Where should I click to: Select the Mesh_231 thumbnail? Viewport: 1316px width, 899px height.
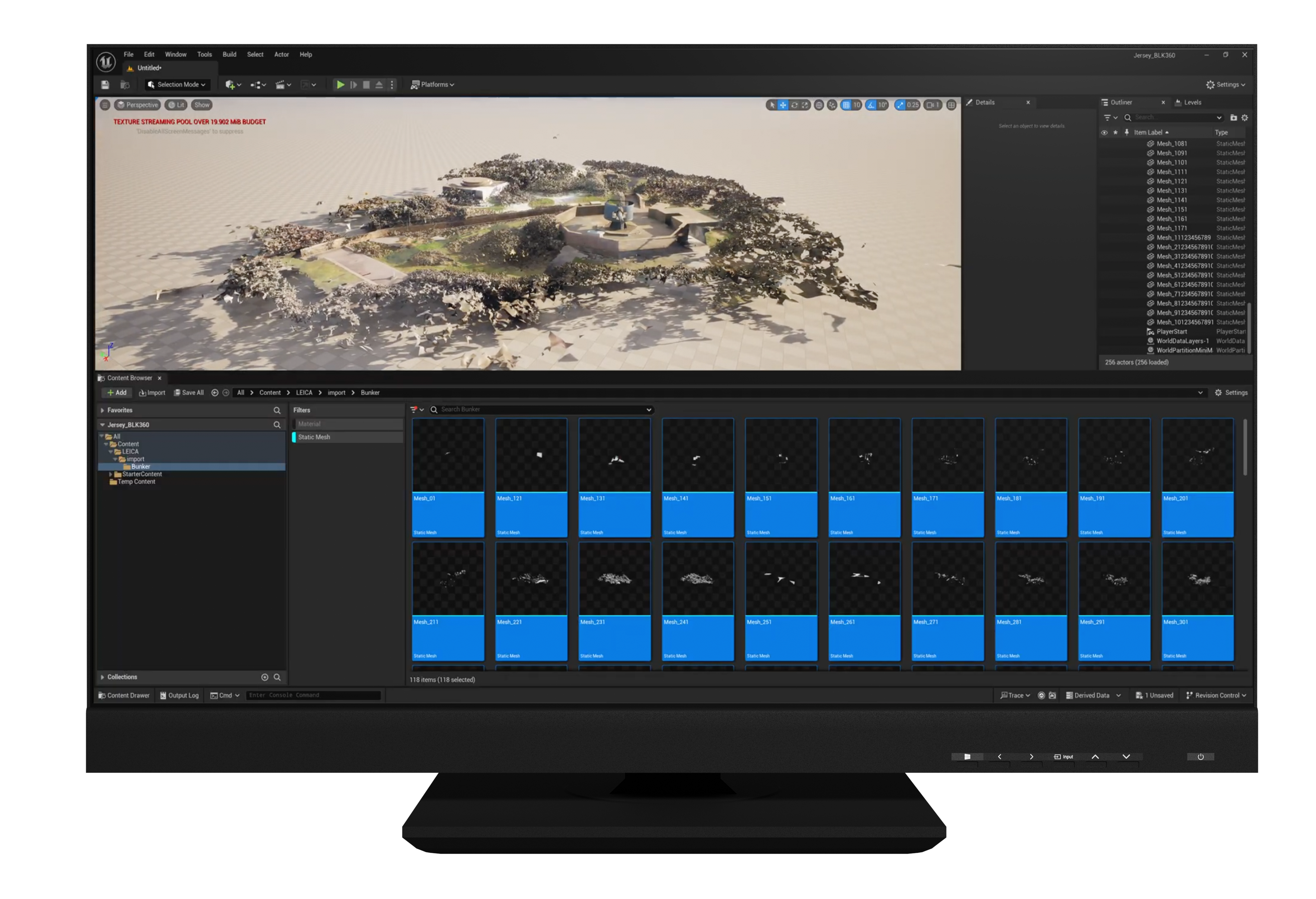coord(614,601)
